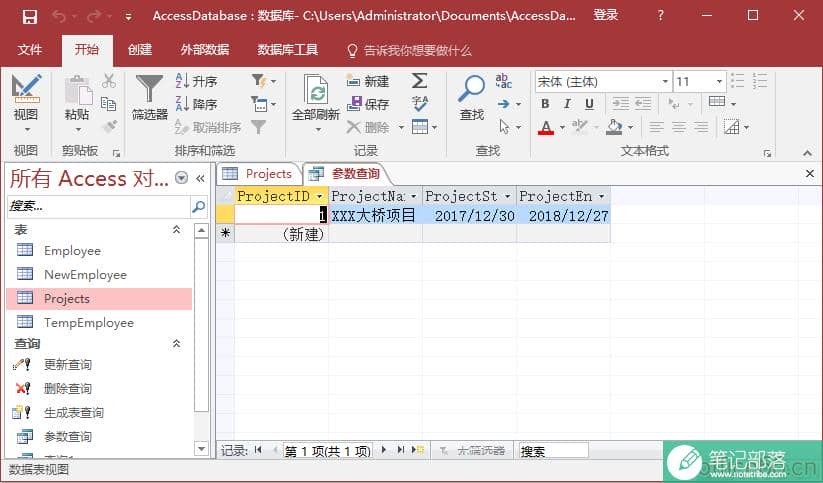Click the Format Painter brush icon
The width and height of the screenshot is (823, 483).
click(x=109, y=127)
